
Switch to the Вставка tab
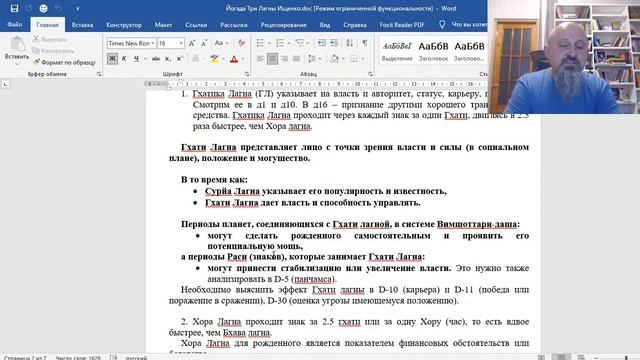click(82, 24)
